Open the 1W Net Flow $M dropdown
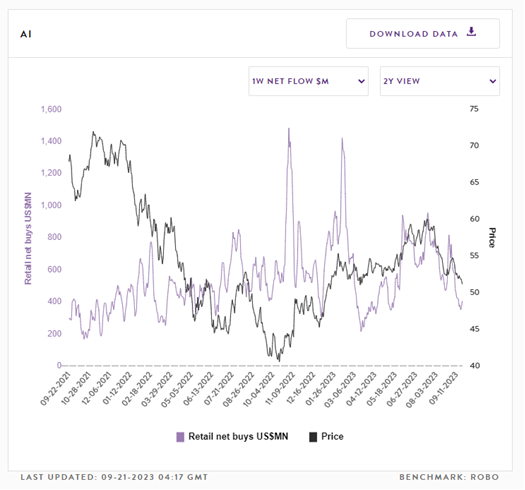Screen dimensions: 525x490 [308, 81]
